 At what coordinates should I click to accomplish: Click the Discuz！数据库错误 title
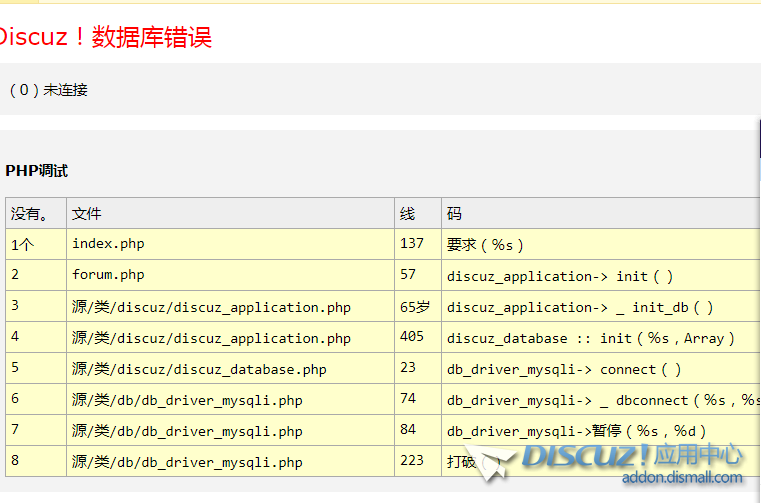click(x=104, y=37)
